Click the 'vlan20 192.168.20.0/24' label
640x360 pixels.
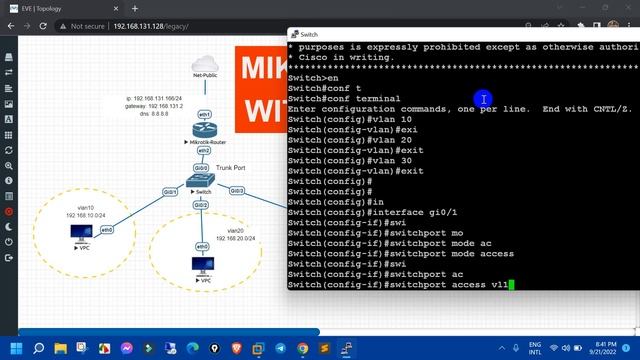[236, 234]
